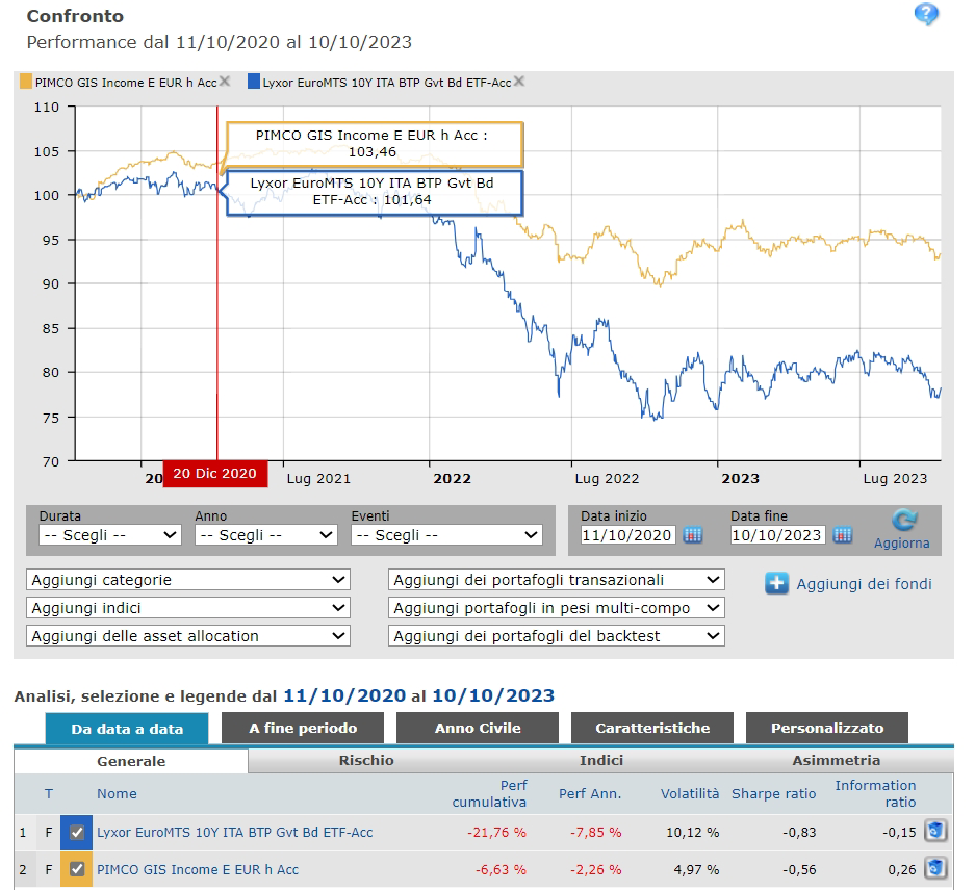Click the Lyxor row detail icon
977x890 pixels.
(935, 831)
